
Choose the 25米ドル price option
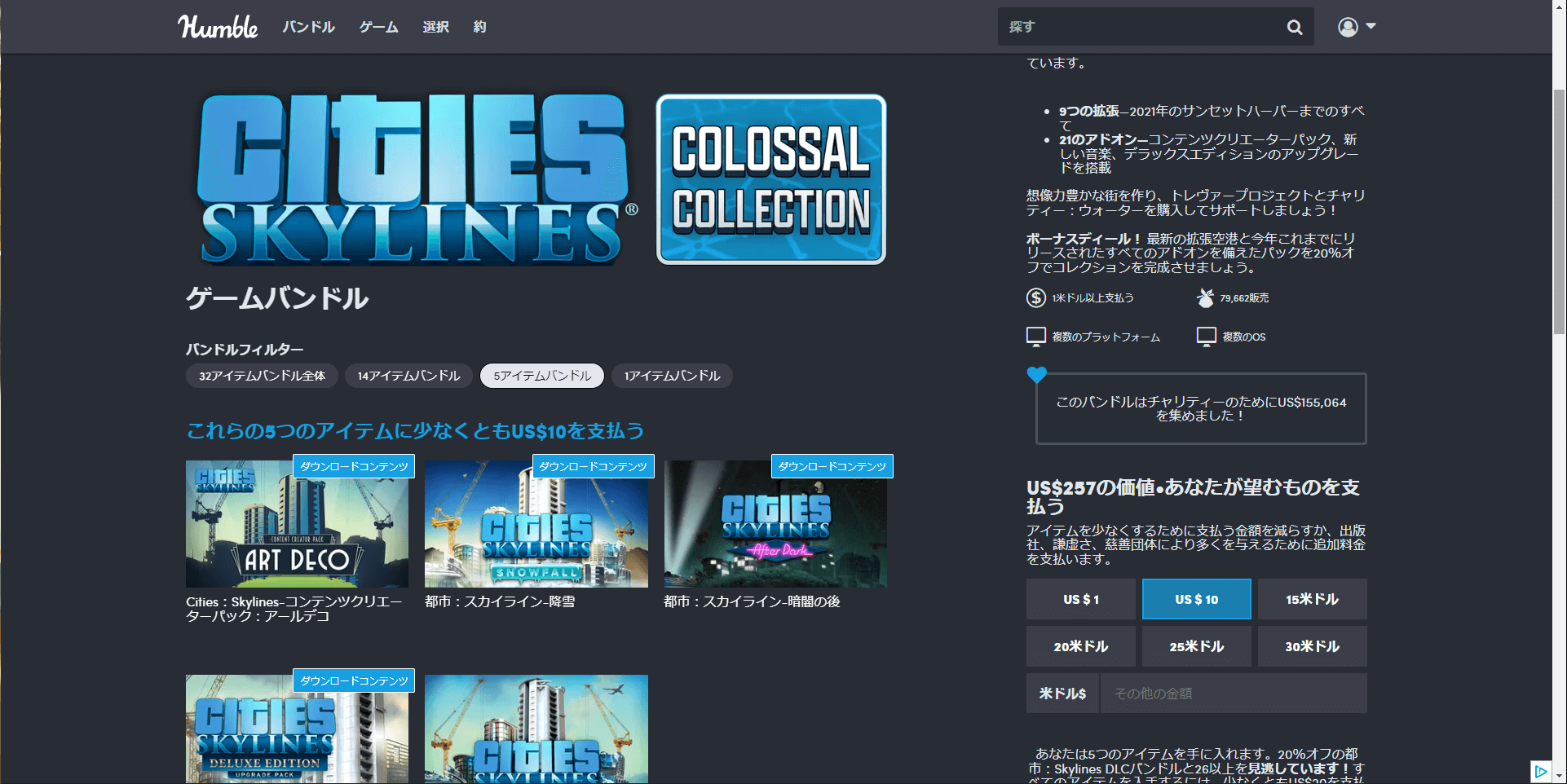1196,646
